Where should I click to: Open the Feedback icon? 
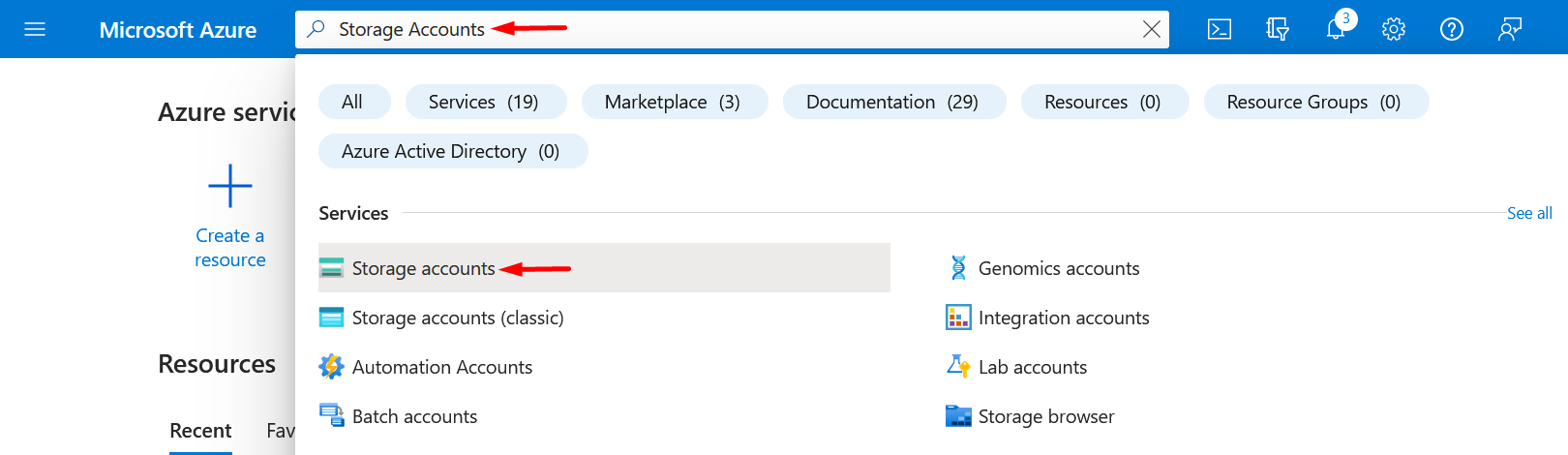1510,29
